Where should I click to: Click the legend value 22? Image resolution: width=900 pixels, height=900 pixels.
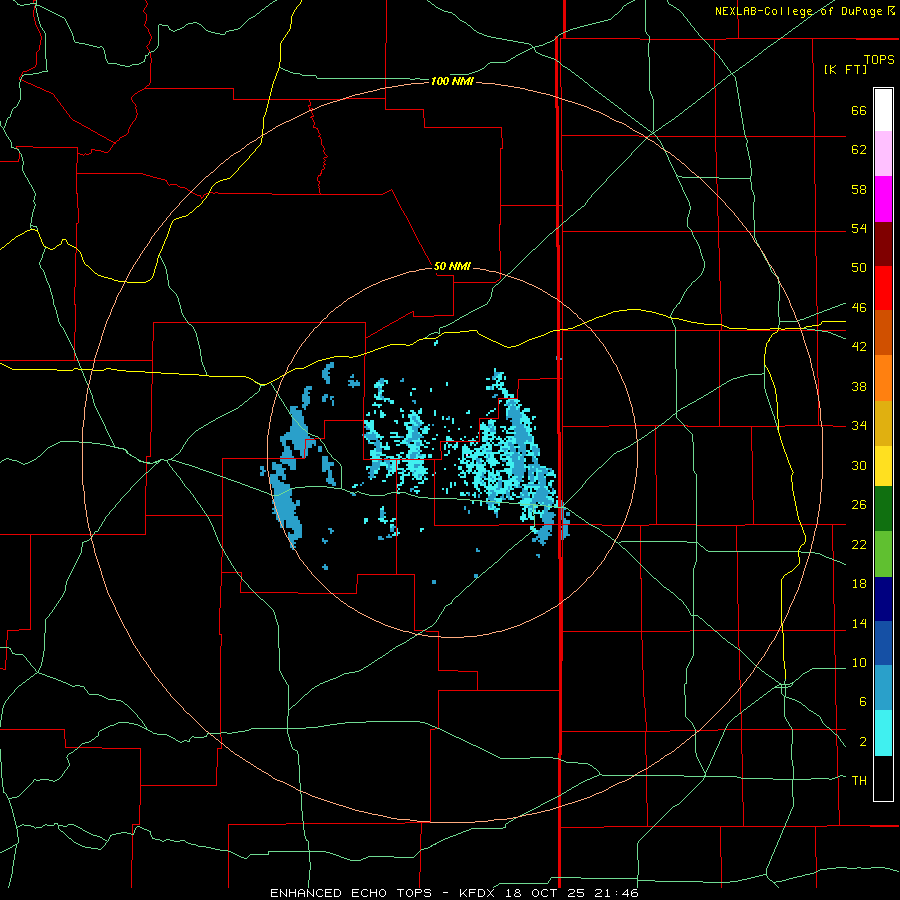tap(859, 544)
